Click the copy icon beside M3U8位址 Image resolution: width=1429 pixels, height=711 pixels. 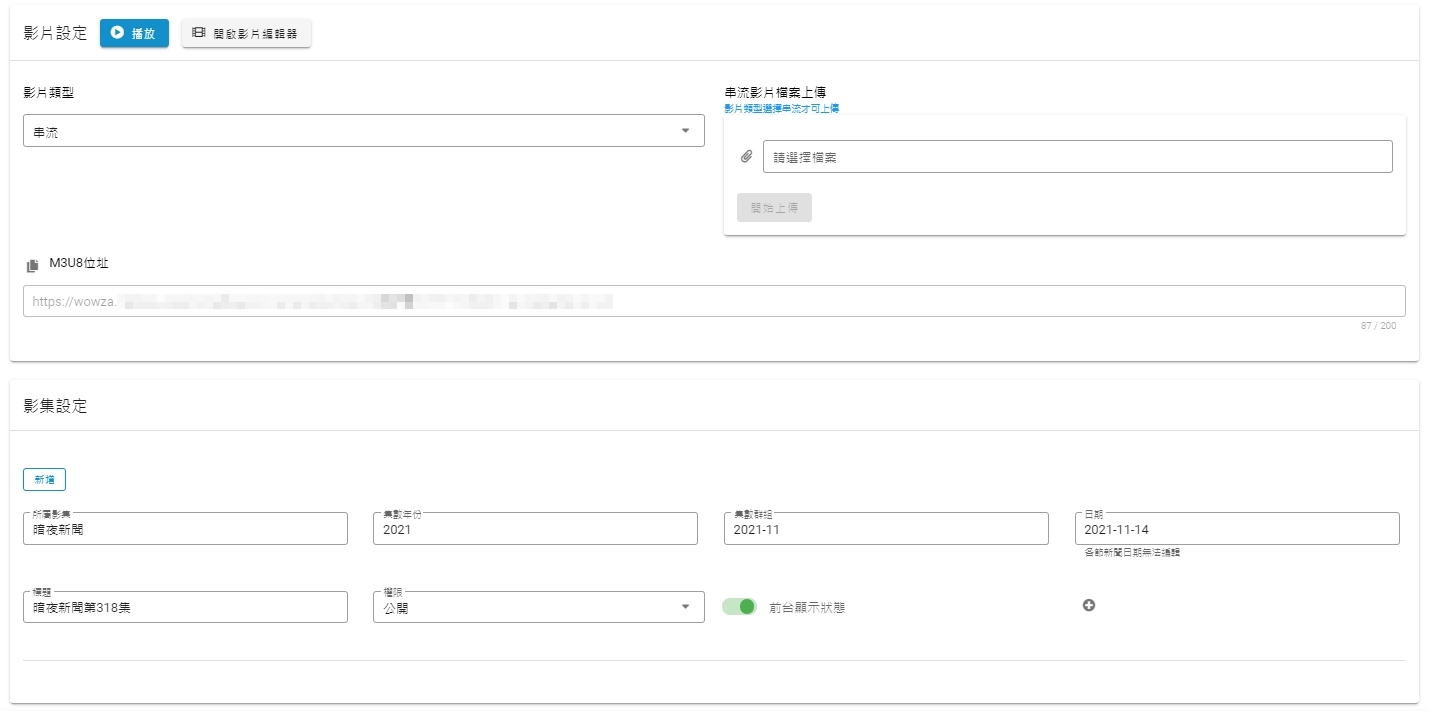coord(33,265)
